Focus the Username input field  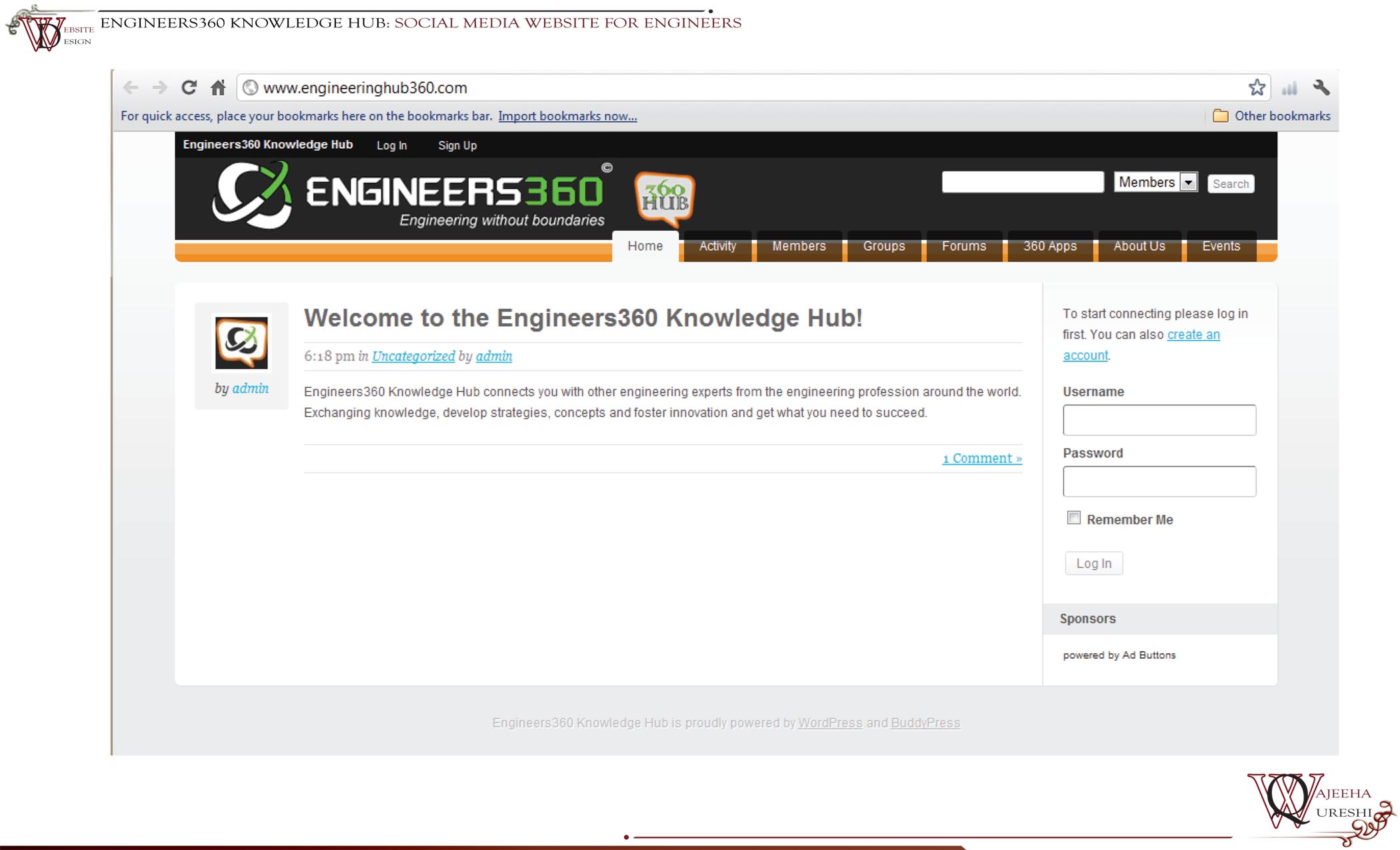pyautogui.click(x=1159, y=420)
